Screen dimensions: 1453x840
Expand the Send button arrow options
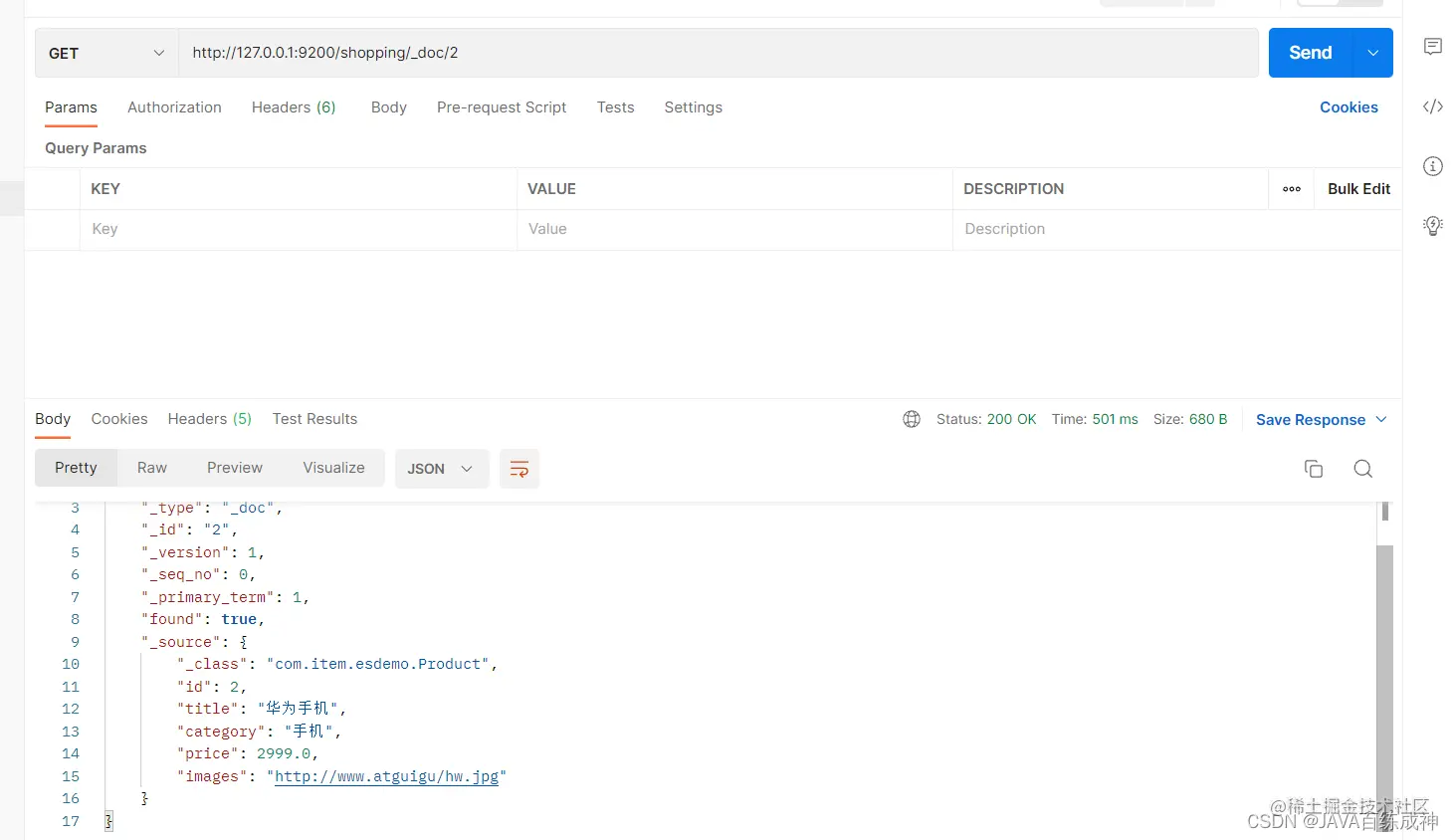[1372, 53]
